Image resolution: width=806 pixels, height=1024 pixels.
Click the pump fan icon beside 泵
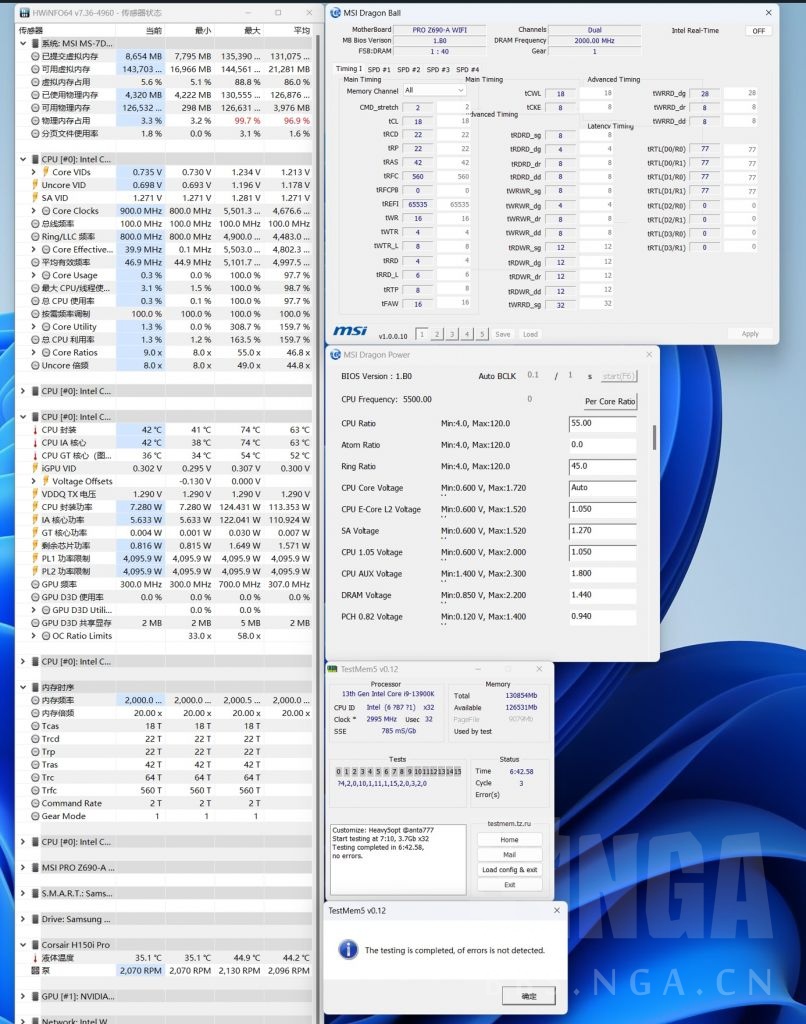click(33, 970)
